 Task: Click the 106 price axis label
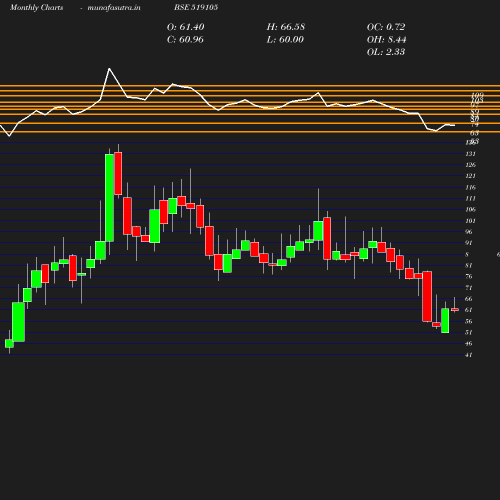click(x=470, y=210)
